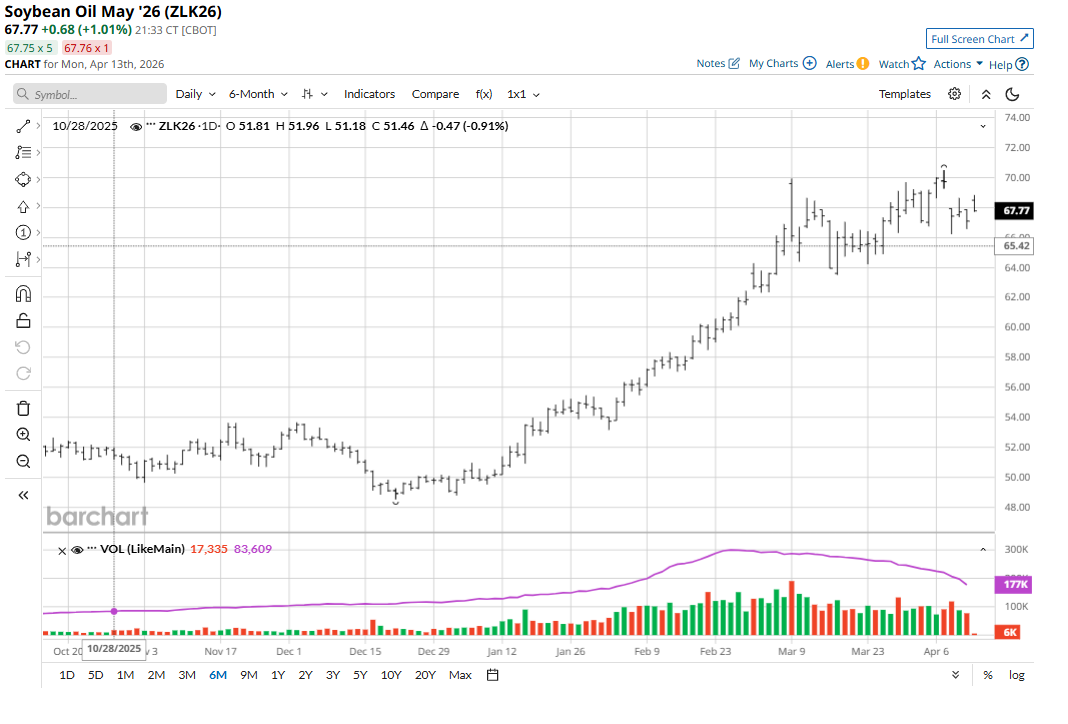Open the Actions dropdown menu
The height and width of the screenshot is (724, 1068).
(958, 64)
